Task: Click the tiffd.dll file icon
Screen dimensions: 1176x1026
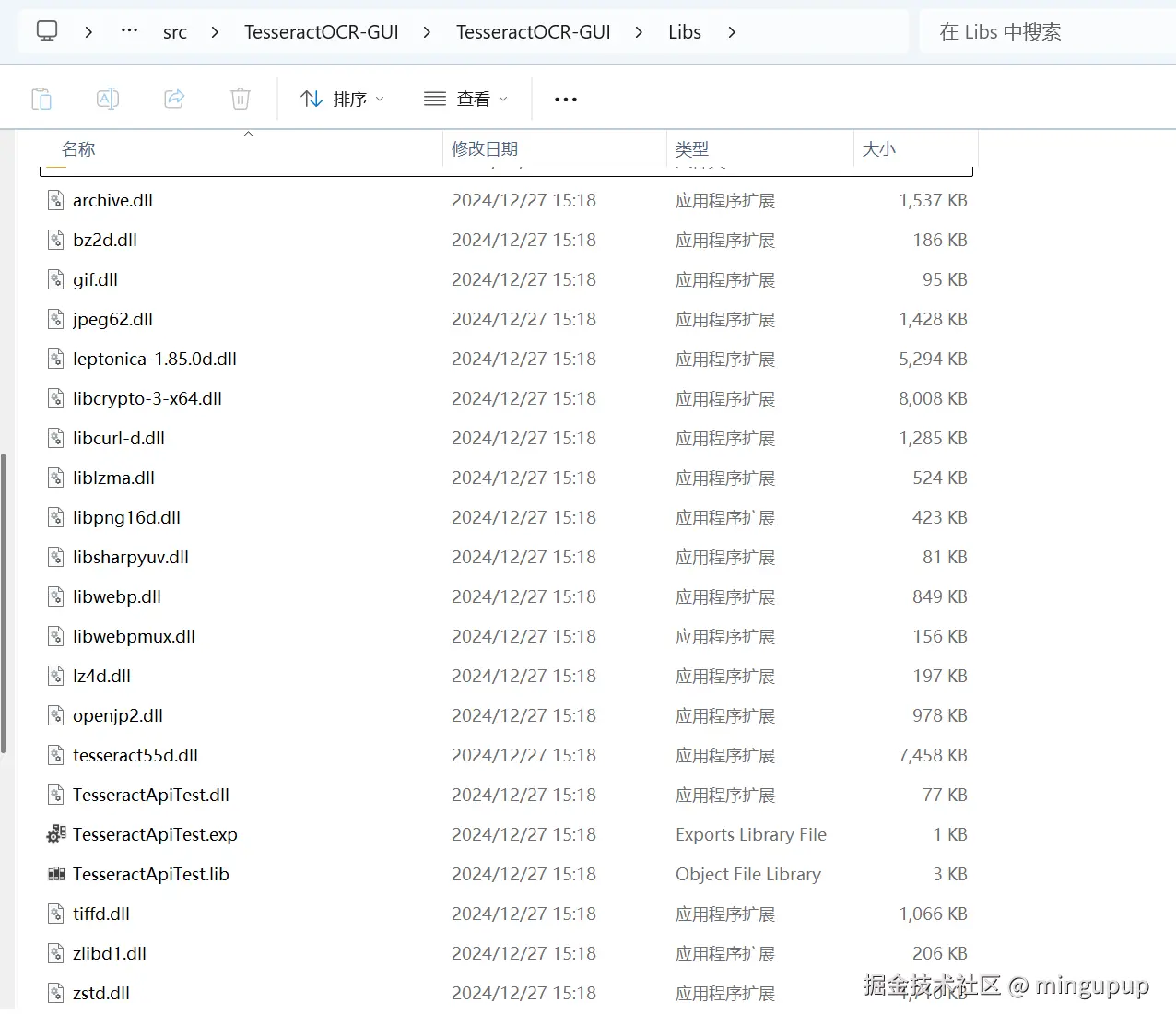Action: click(x=56, y=914)
